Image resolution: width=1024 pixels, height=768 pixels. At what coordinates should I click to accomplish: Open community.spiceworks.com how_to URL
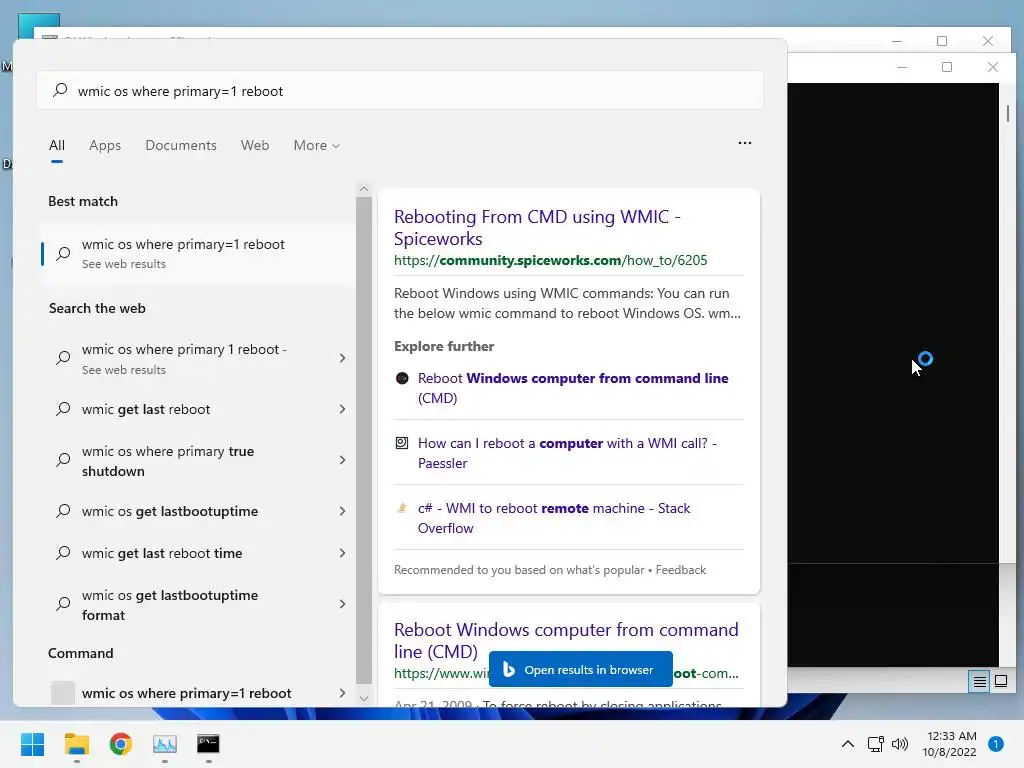[x=551, y=260]
